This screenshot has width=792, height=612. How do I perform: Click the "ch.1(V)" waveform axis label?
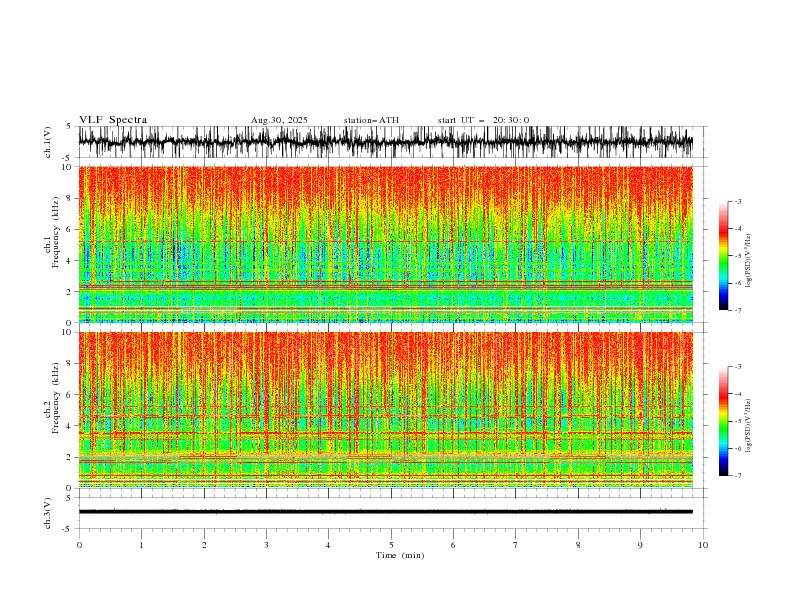pyautogui.click(x=48, y=142)
